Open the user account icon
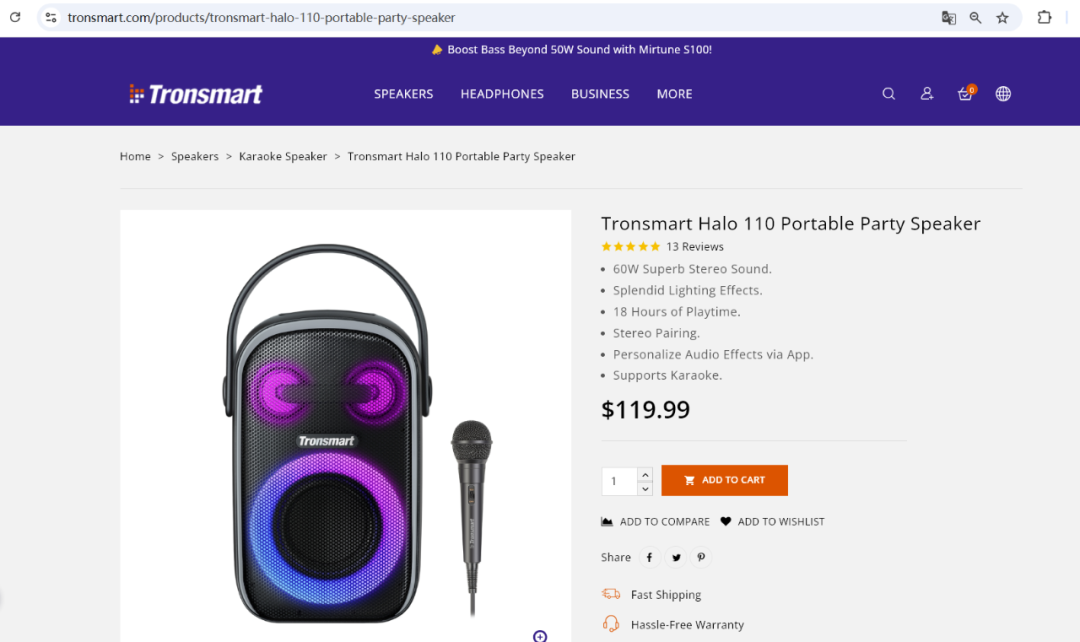Image resolution: width=1080 pixels, height=642 pixels. tap(926, 94)
